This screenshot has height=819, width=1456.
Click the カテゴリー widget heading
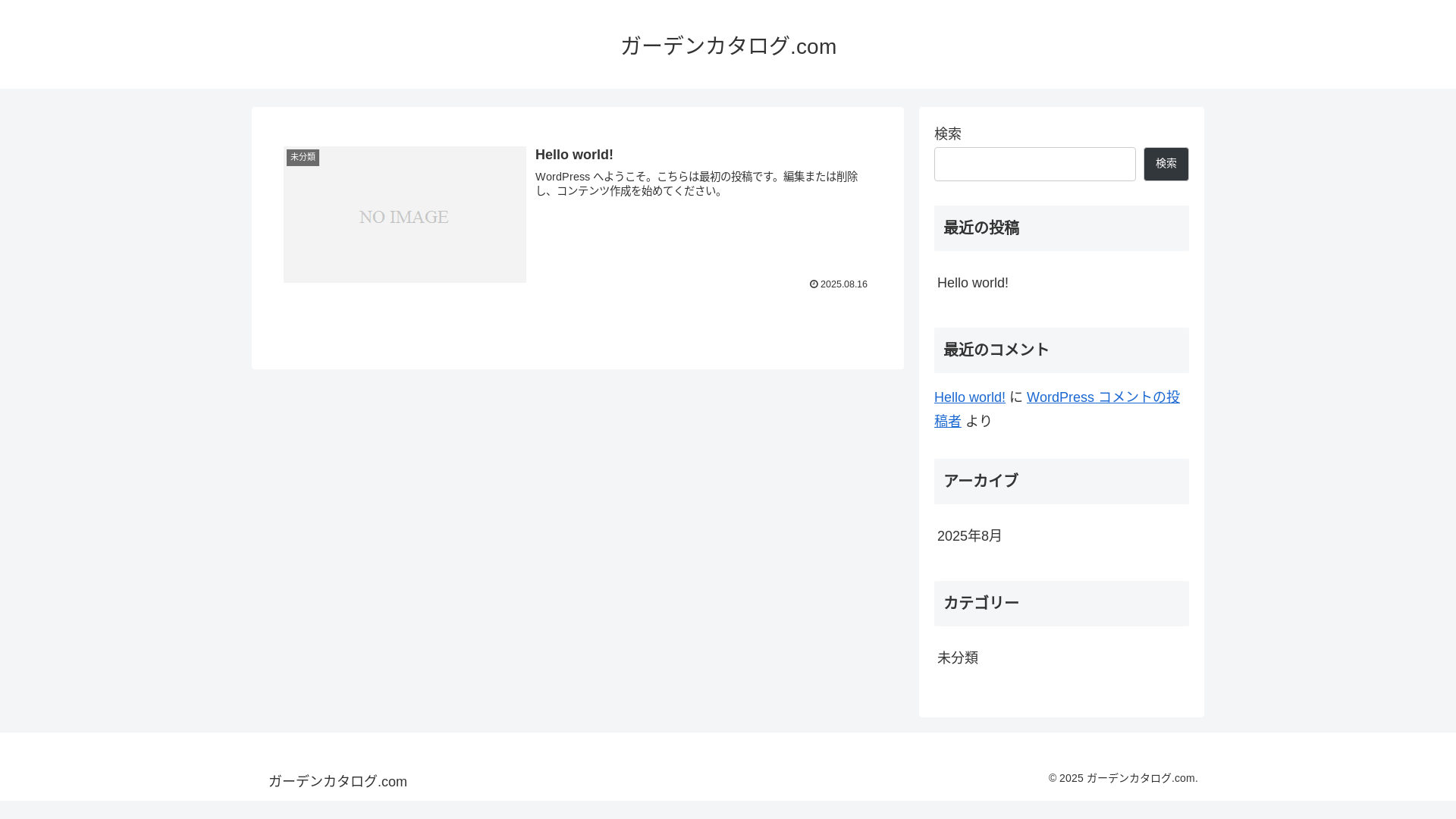coord(1062,604)
